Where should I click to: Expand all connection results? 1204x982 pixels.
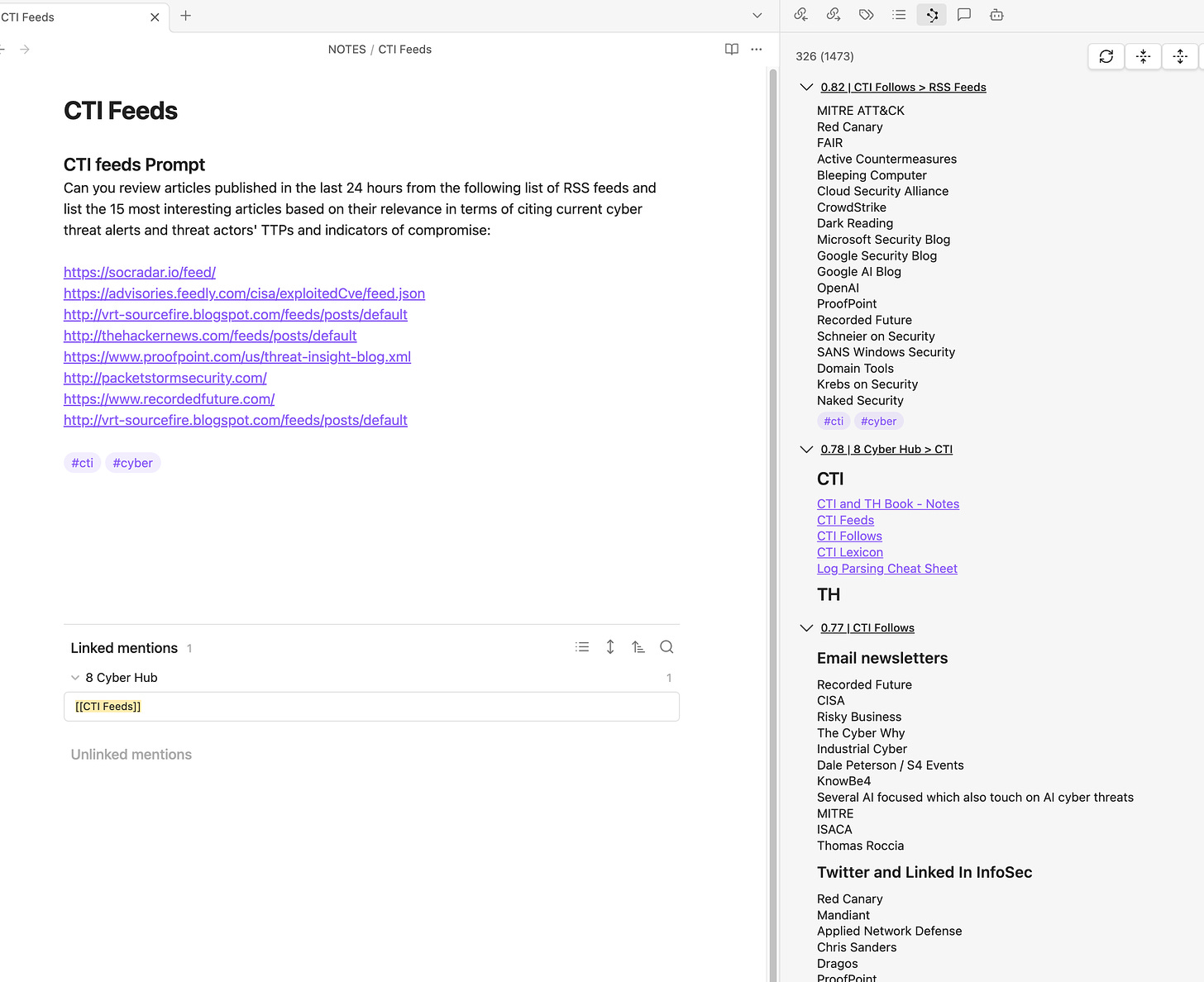[x=1180, y=56]
